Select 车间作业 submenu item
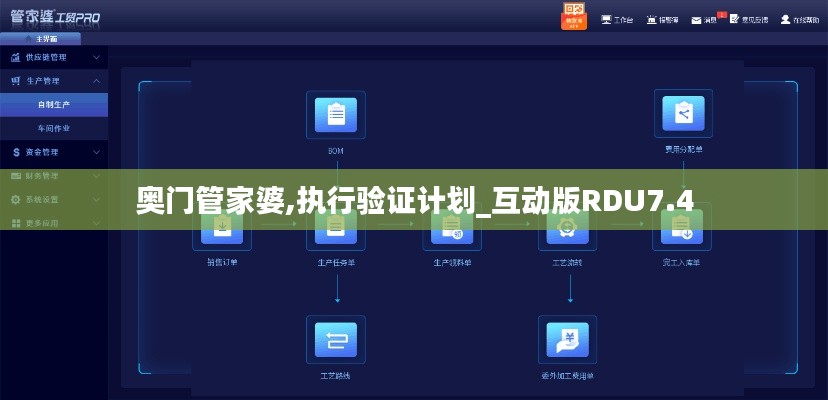The width and height of the screenshot is (828, 400). [x=54, y=128]
